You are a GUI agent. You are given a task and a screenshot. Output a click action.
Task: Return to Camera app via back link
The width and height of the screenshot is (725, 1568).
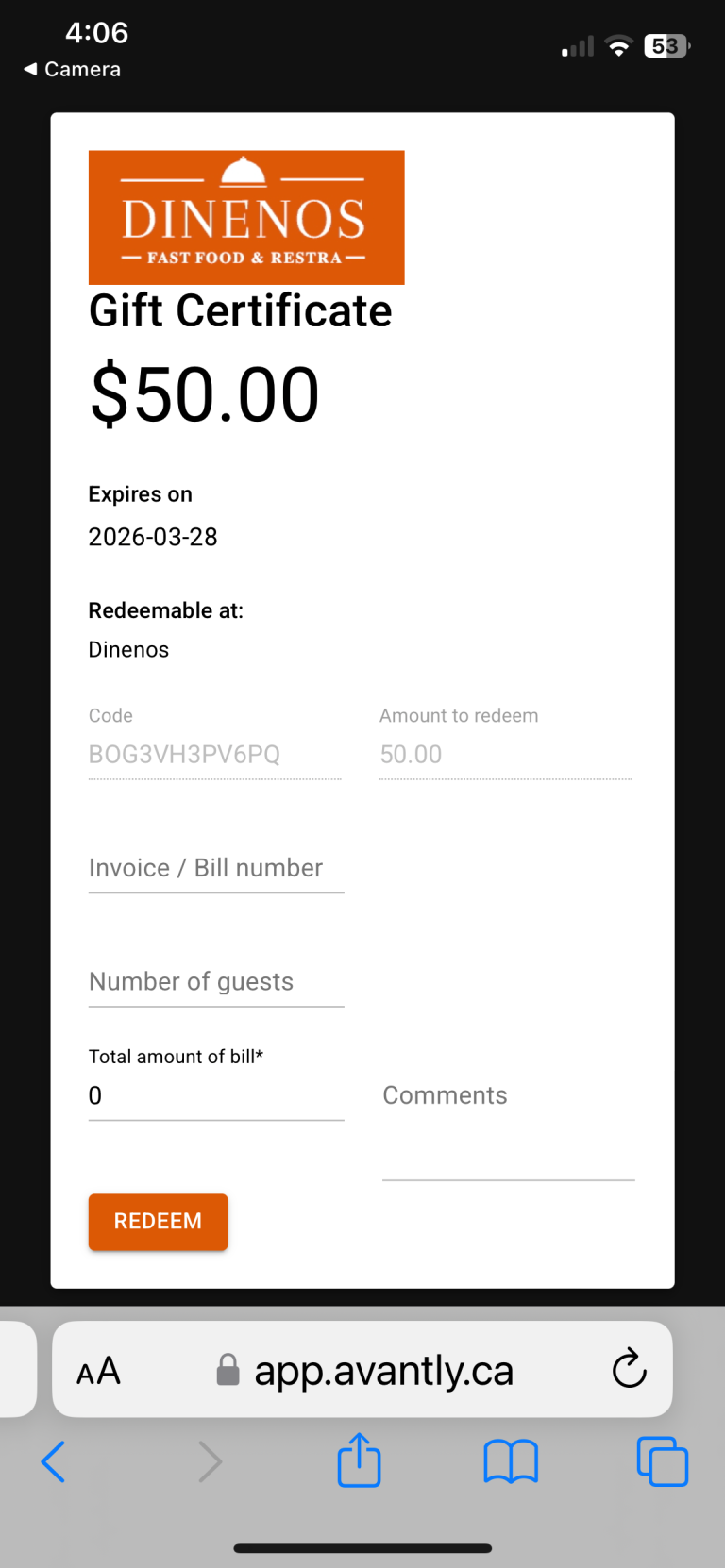[73, 69]
